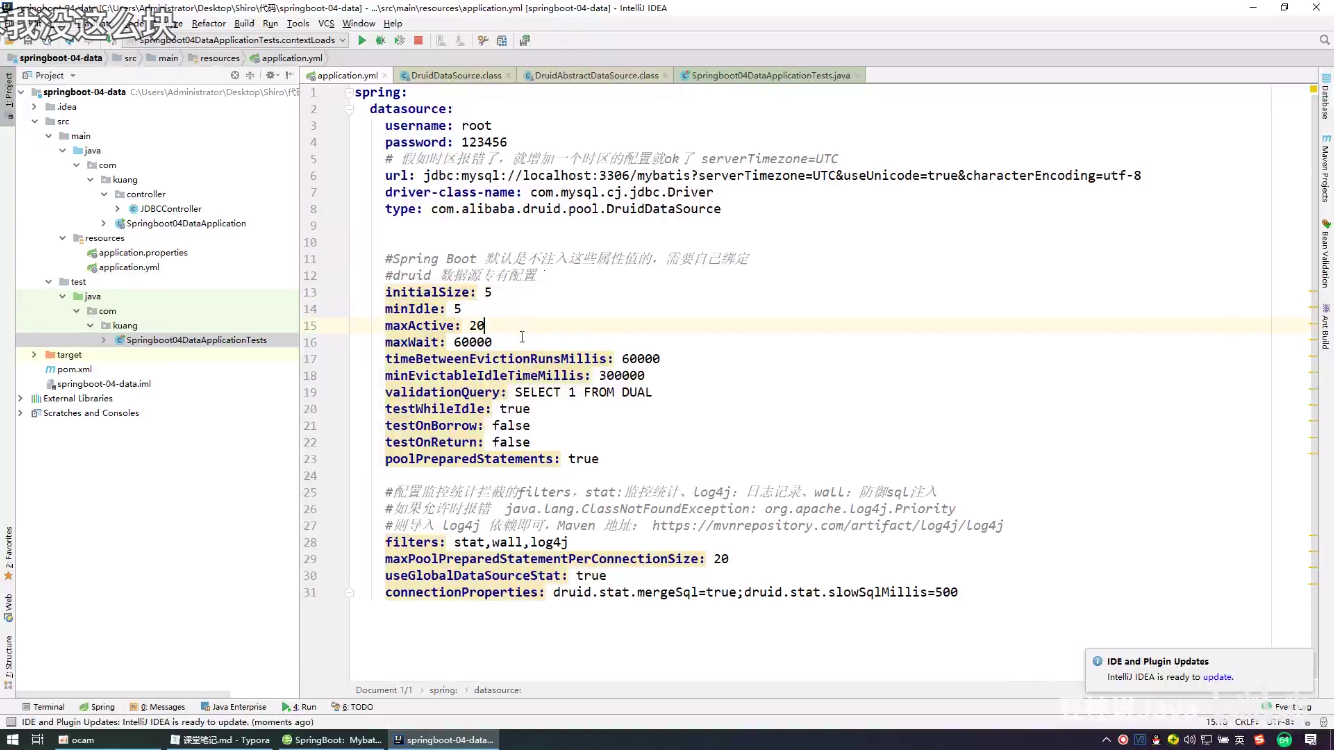Open Task View on taskbar
Viewport: 1334px width, 750px height.
click(x=37, y=740)
